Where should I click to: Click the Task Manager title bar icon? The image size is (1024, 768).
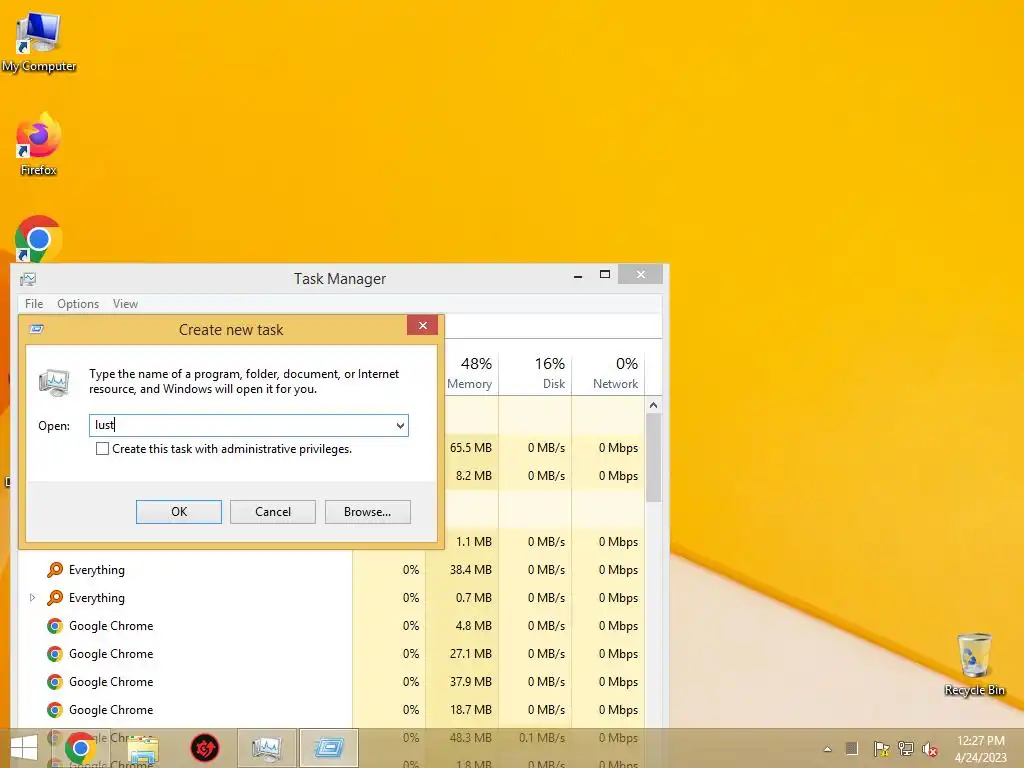tap(27, 280)
